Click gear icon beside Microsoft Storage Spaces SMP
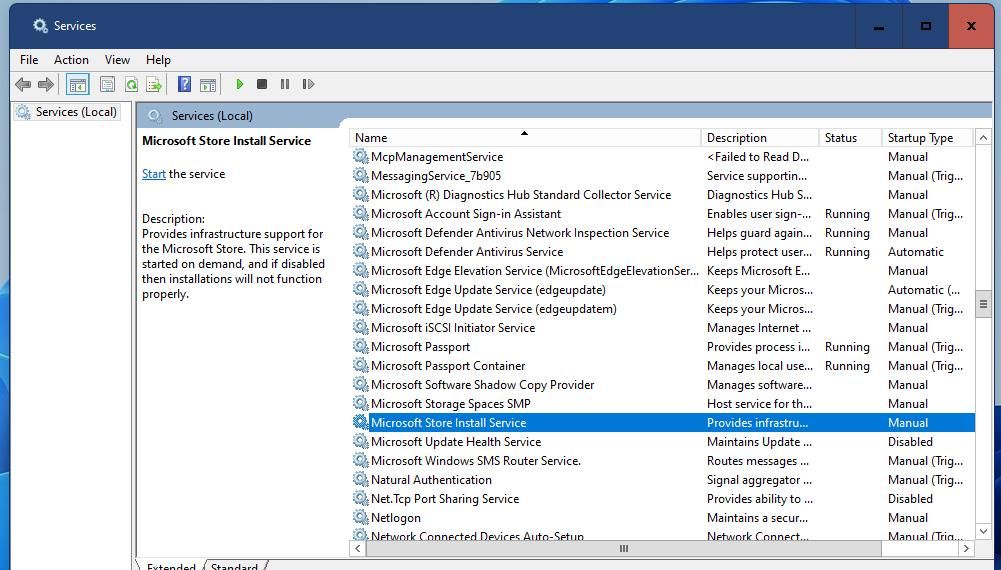The height and width of the screenshot is (570, 1001). (361, 403)
